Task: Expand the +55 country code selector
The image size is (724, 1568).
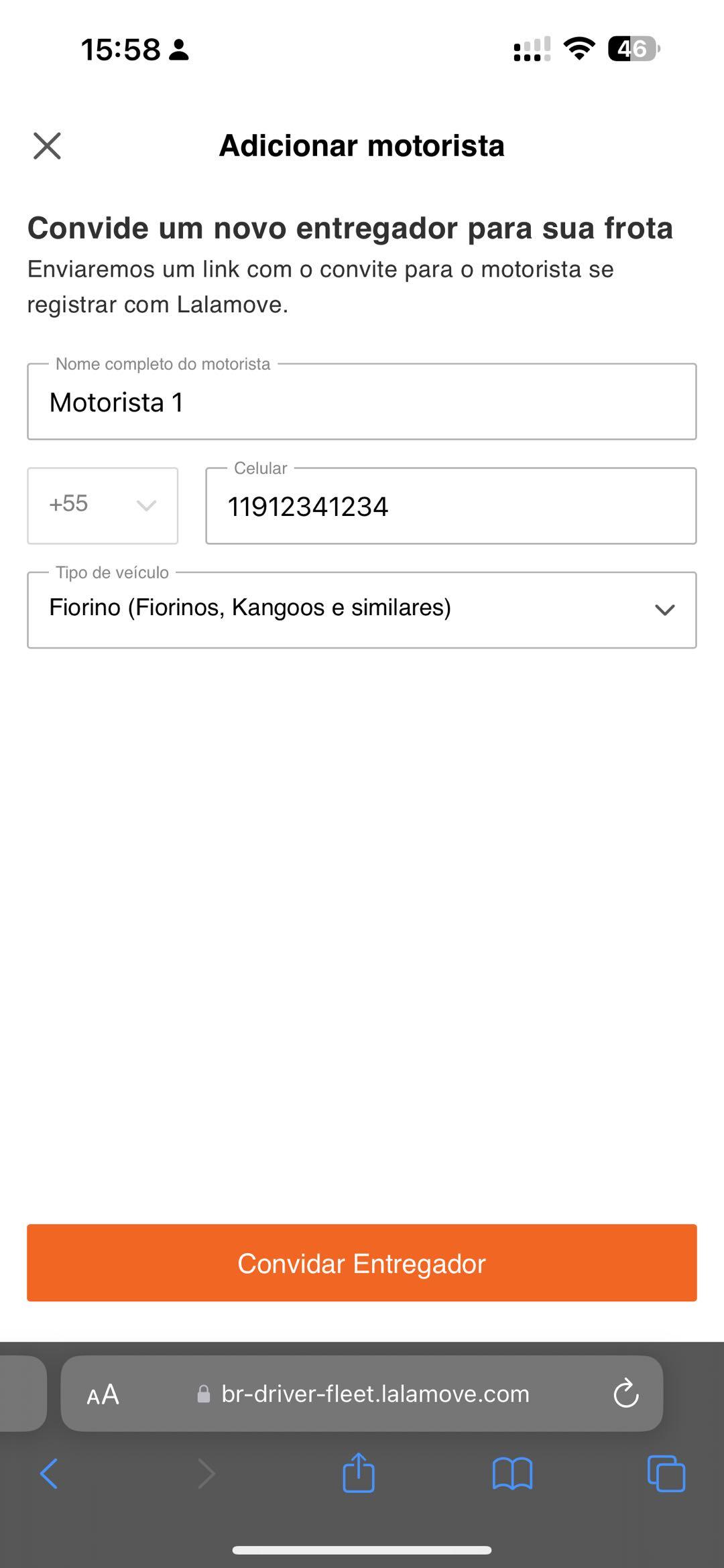Action: [x=103, y=505]
